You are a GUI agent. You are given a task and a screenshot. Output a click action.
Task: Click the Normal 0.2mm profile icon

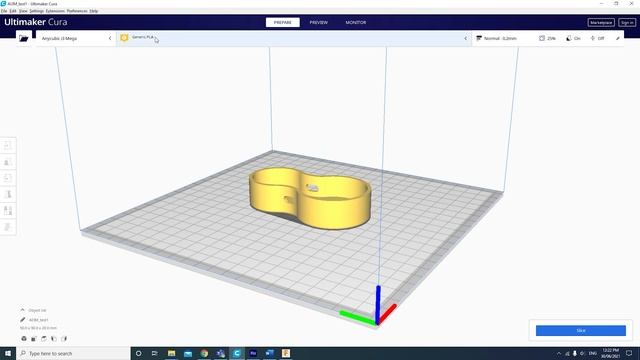(x=479, y=38)
